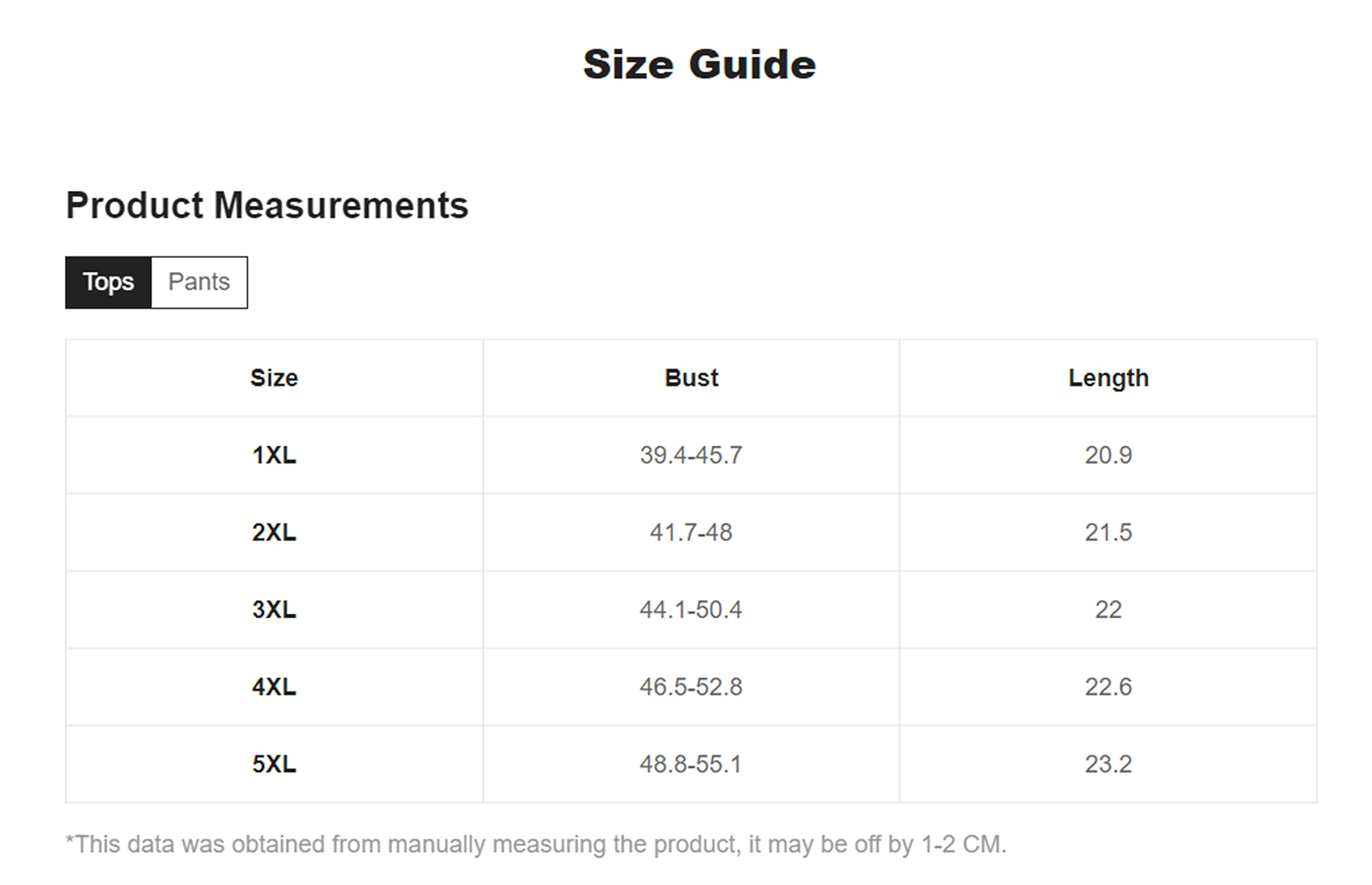Viewport: 1372px width, 885px height.
Task: Click the Size Guide title
Action: (699, 64)
